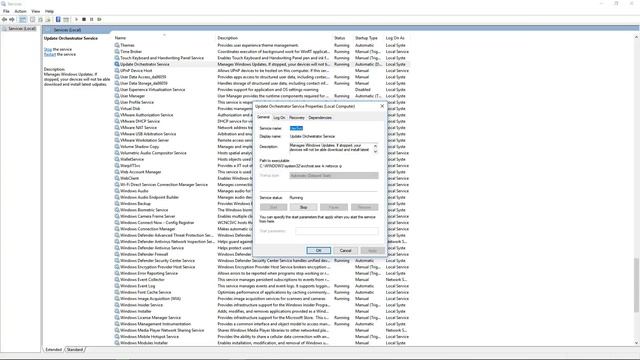Click the gear icon beside Windows Audio
The width and height of the screenshot is (640, 360).
tap(117, 191)
